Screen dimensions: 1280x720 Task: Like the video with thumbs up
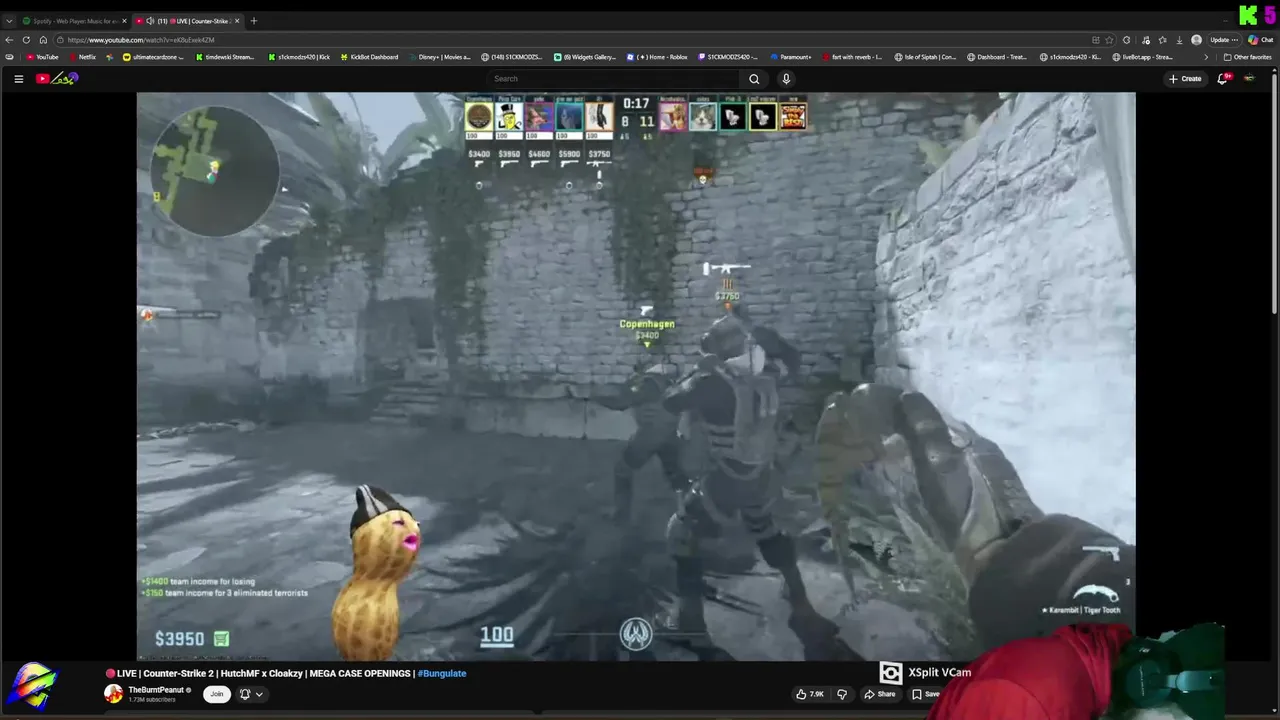click(x=810, y=694)
